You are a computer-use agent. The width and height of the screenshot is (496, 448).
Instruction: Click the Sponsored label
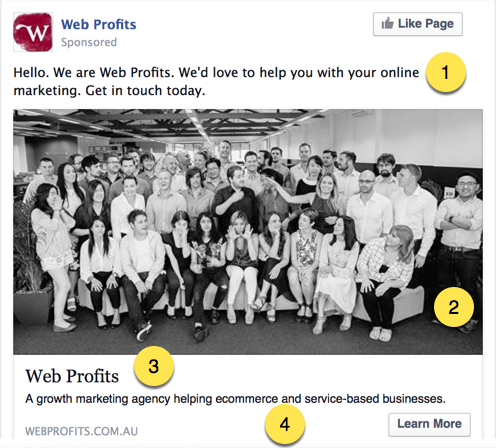click(x=89, y=42)
